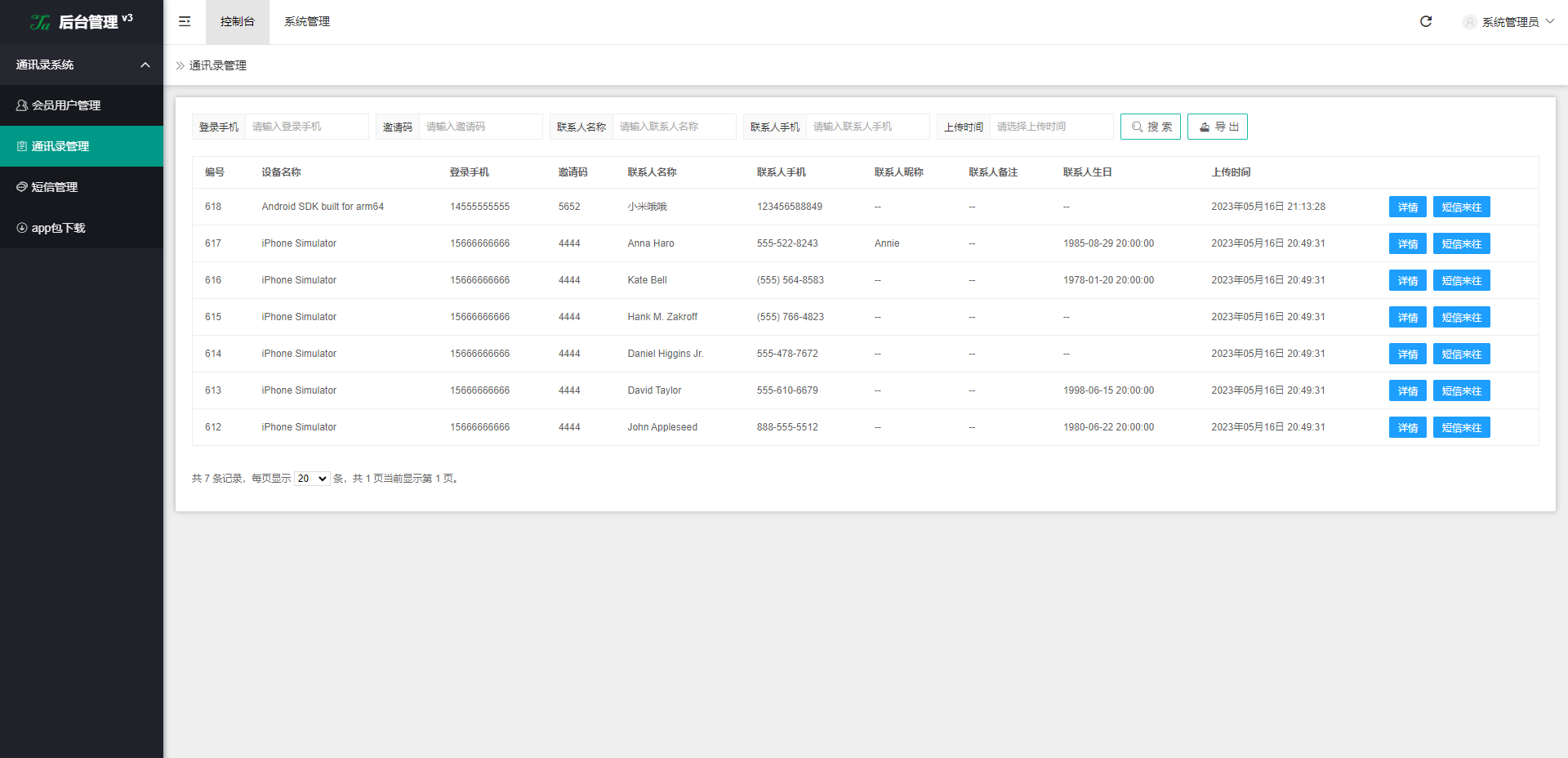The width and height of the screenshot is (1568, 758).
Task: Switch to the 控制台 tab
Action: 237,21
